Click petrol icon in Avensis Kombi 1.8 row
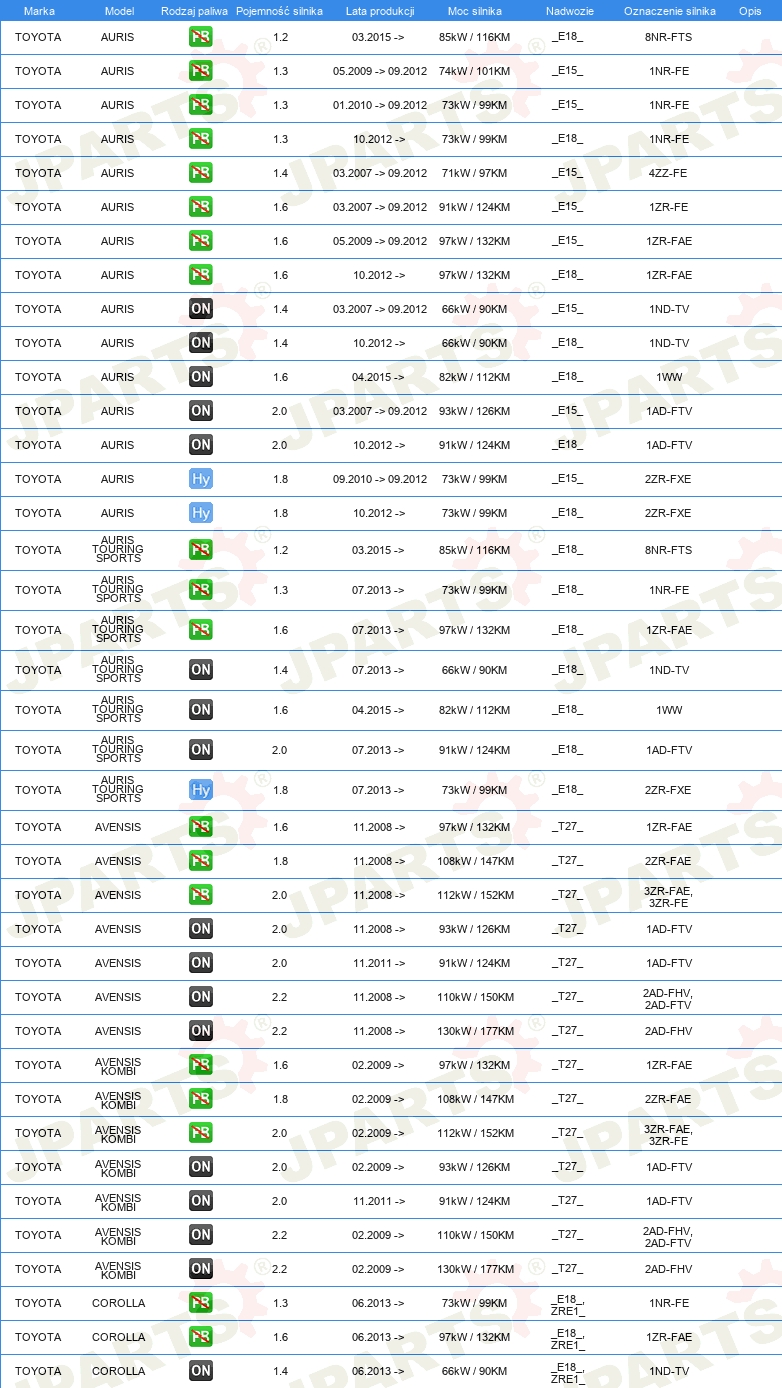 [x=201, y=1099]
